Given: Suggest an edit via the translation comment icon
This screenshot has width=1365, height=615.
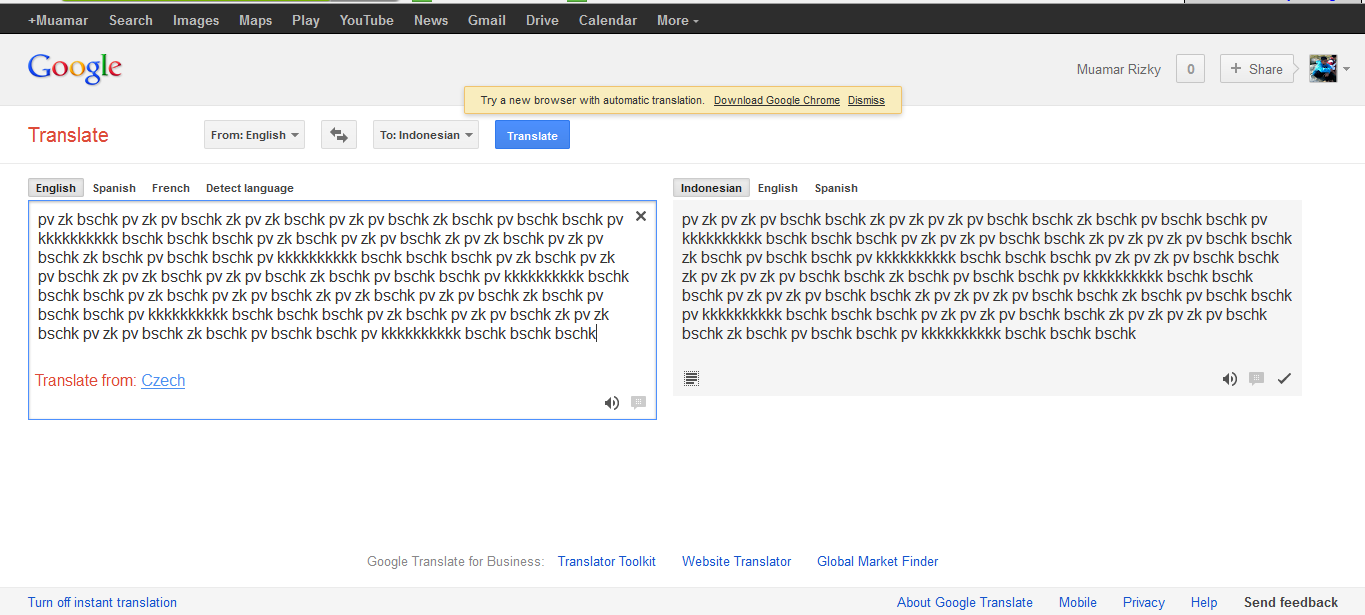Looking at the screenshot, I should (x=1256, y=378).
